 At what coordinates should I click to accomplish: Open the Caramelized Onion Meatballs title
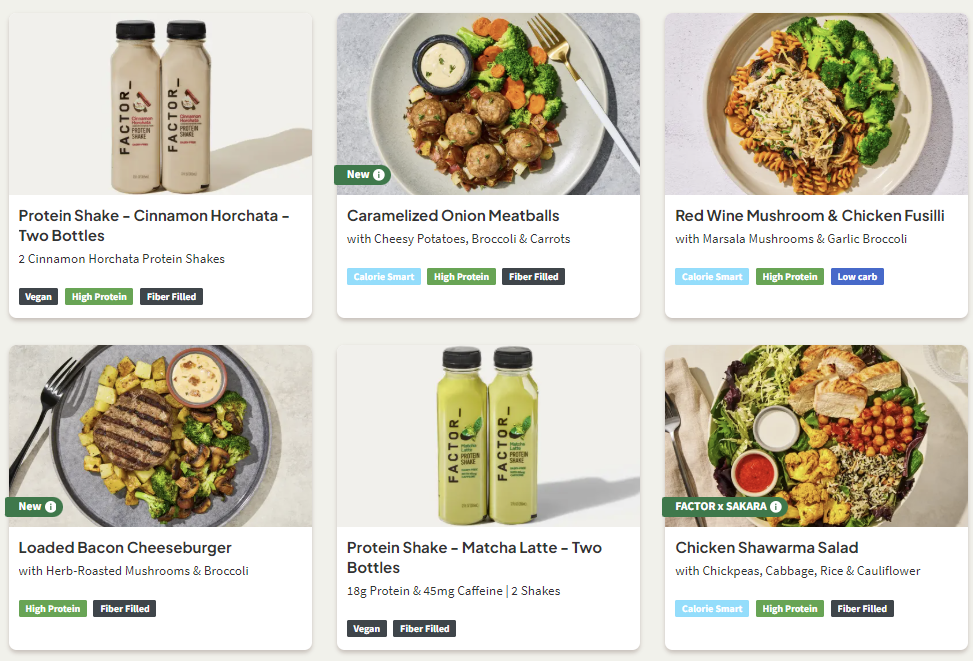click(453, 216)
